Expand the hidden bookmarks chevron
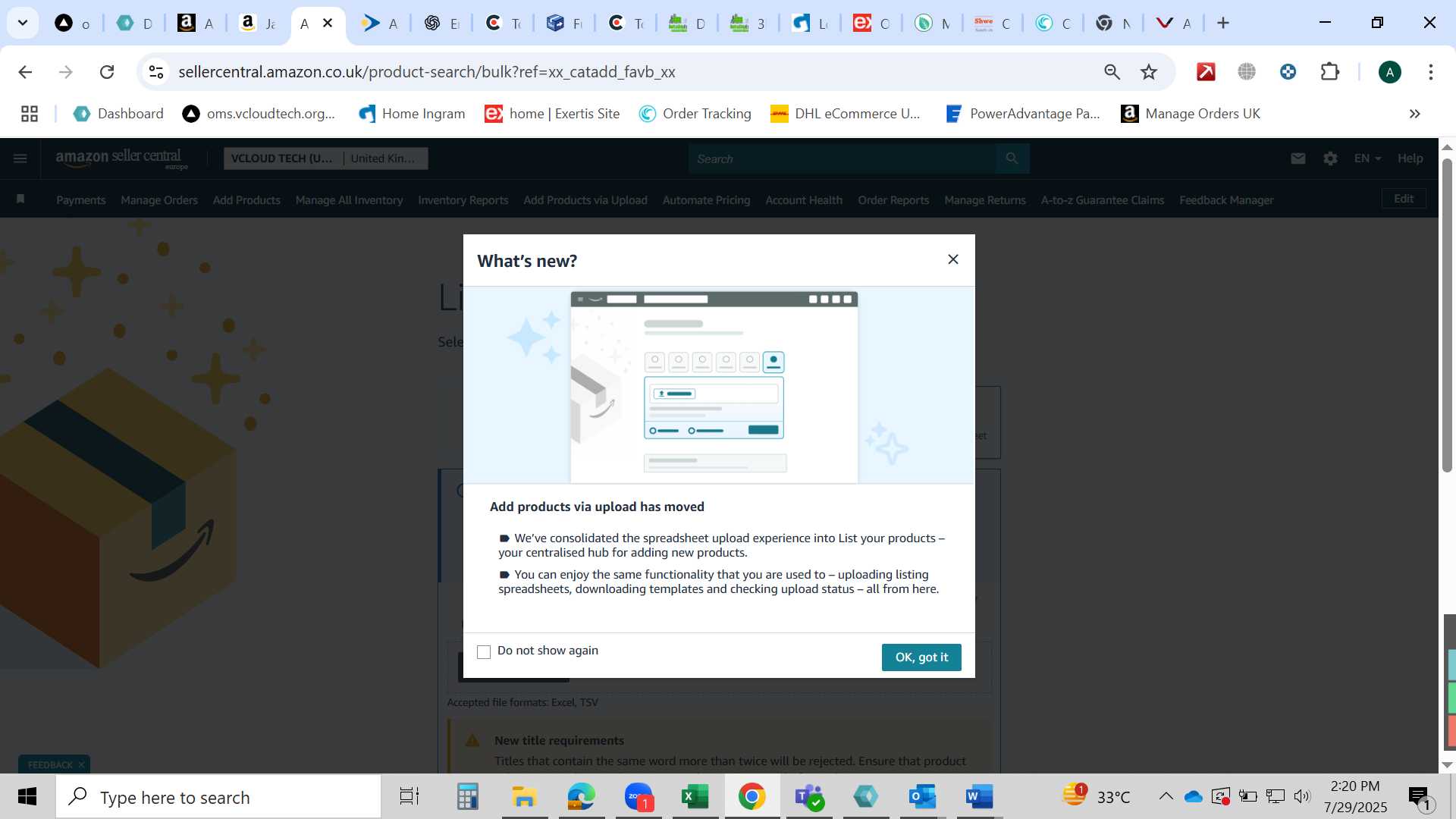The image size is (1456, 819). coord(1414,114)
